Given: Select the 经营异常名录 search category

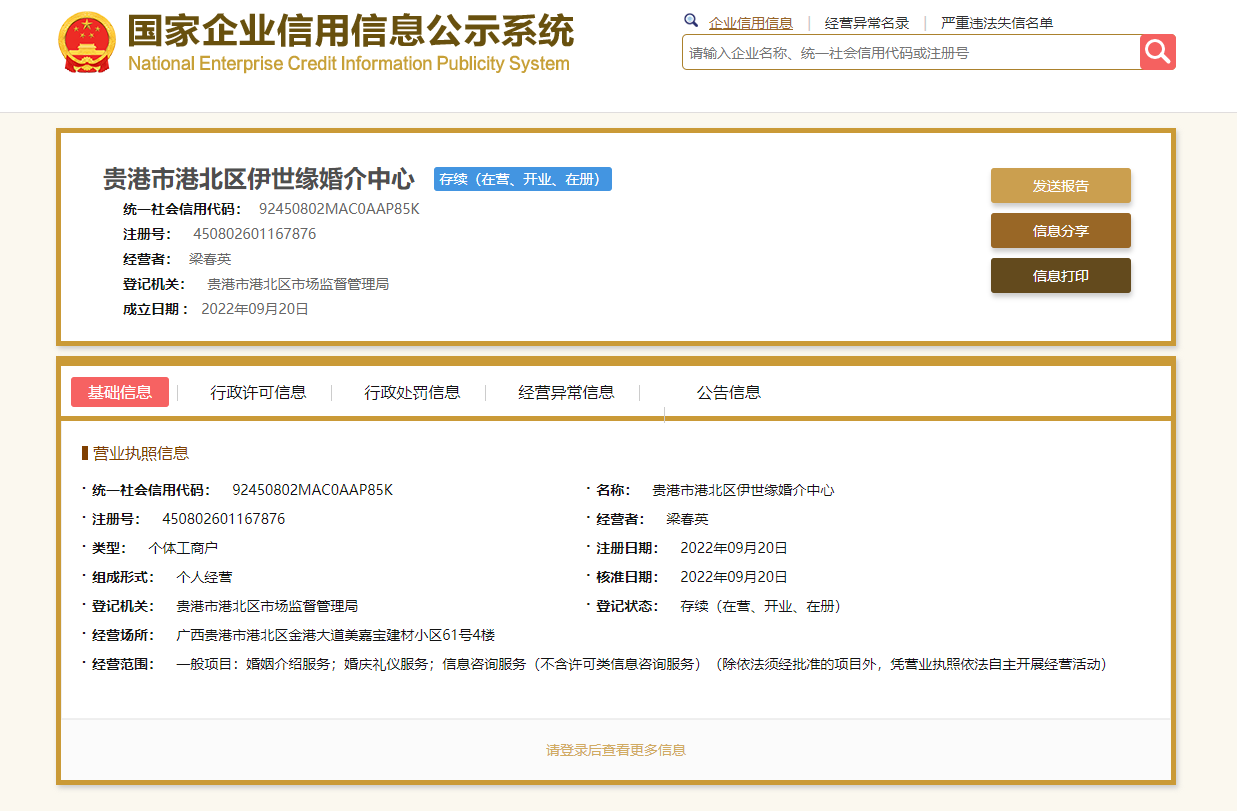Looking at the screenshot, I should click(867, 23).
